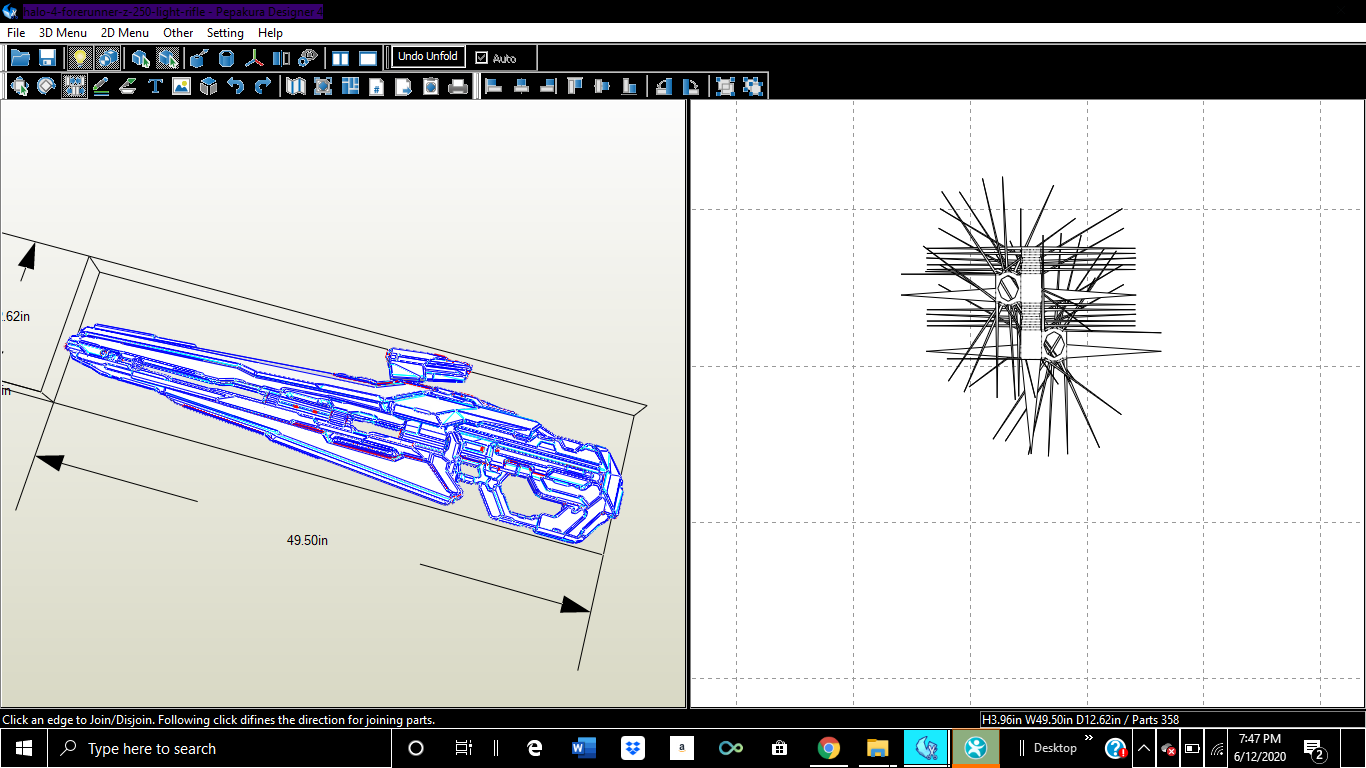Image resolution: width=1366 pixels, height=768 pixels.
Task: Click the Windows search box
Action: [152, 748]
